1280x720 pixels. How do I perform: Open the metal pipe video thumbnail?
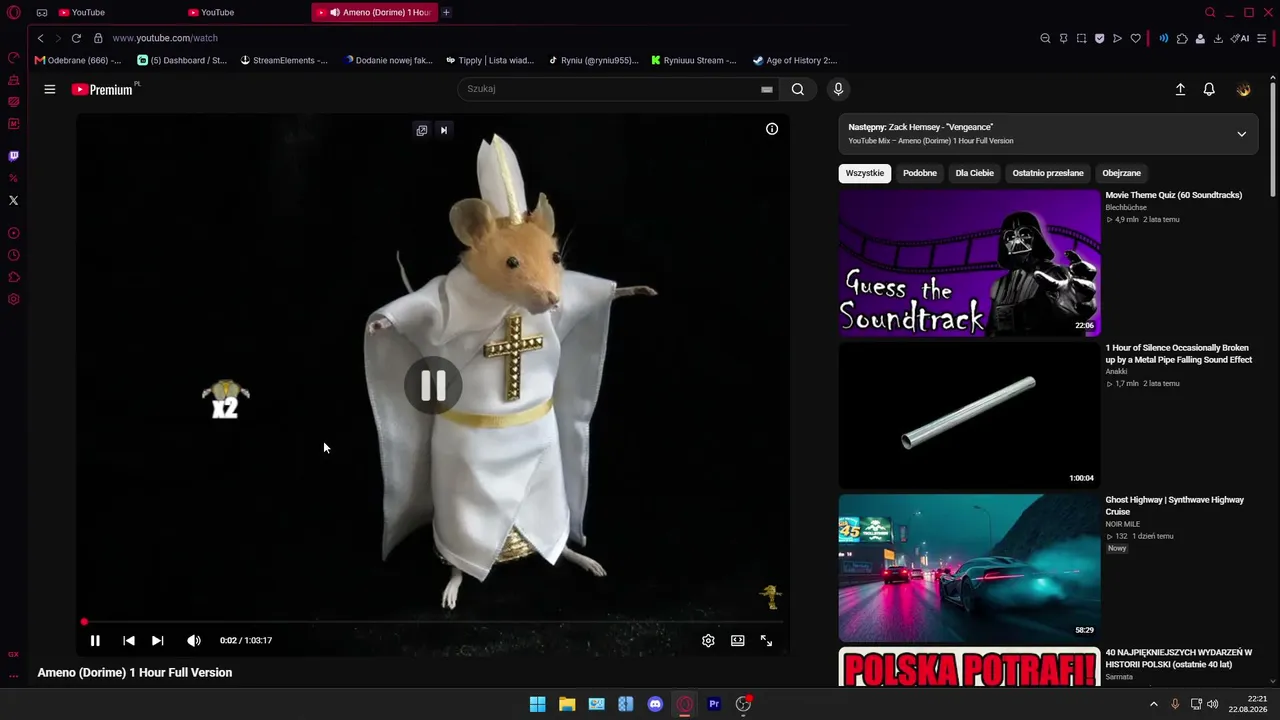[x=970, y=415]
